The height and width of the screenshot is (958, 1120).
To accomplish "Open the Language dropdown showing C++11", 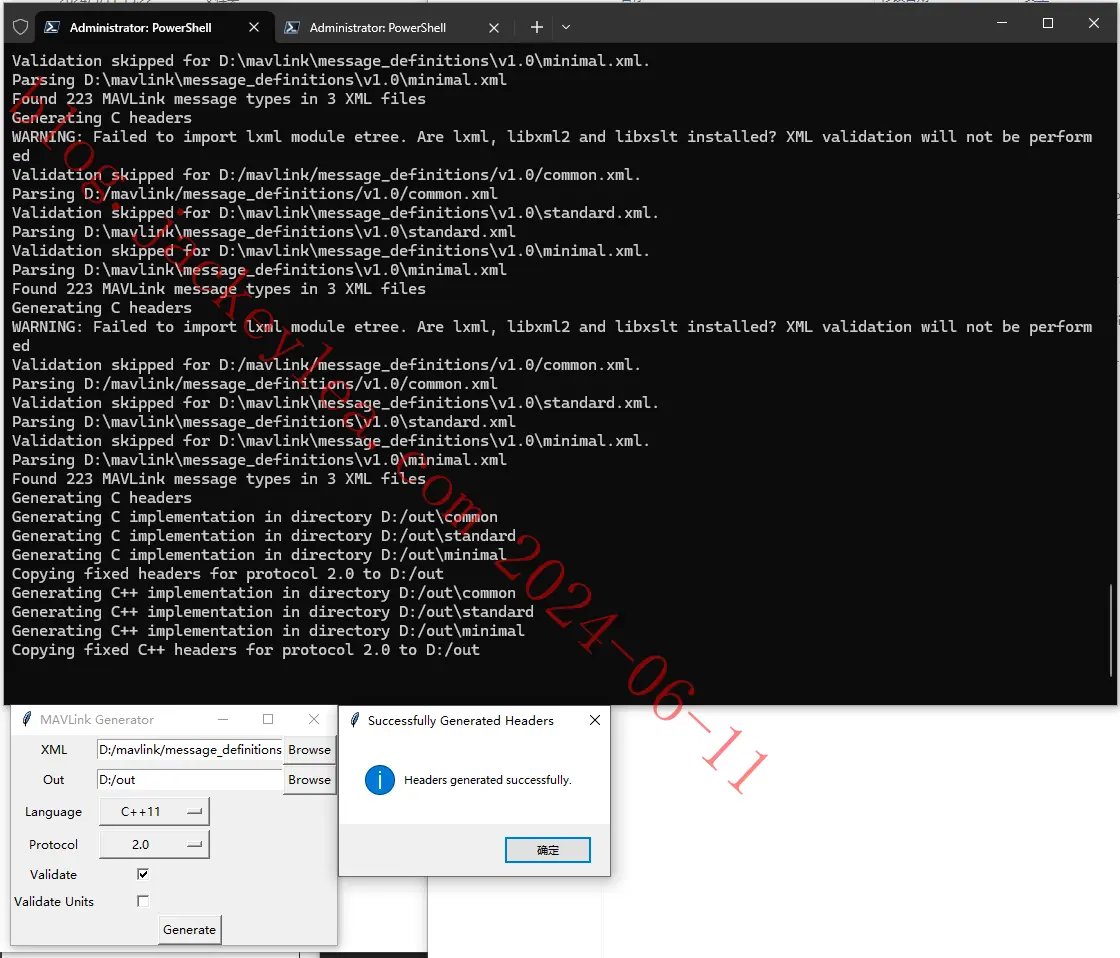I will (x=154, y=812).
